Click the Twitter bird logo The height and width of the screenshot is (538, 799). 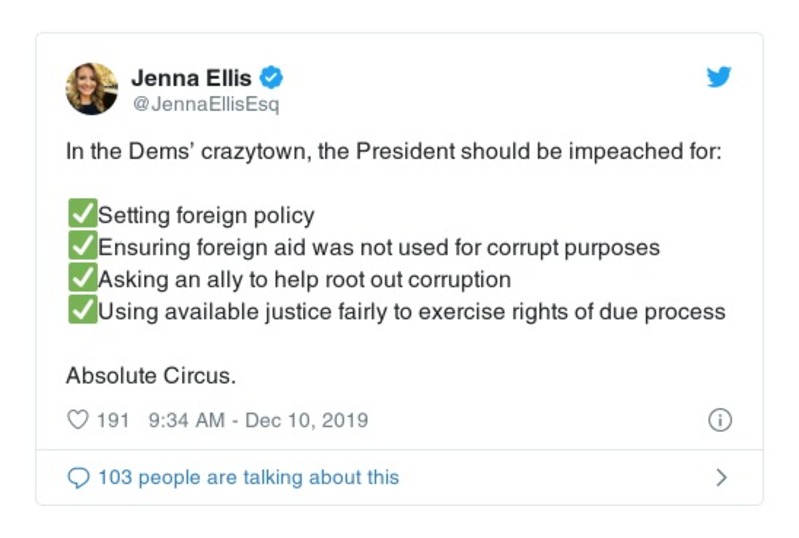tap(719, 78)
